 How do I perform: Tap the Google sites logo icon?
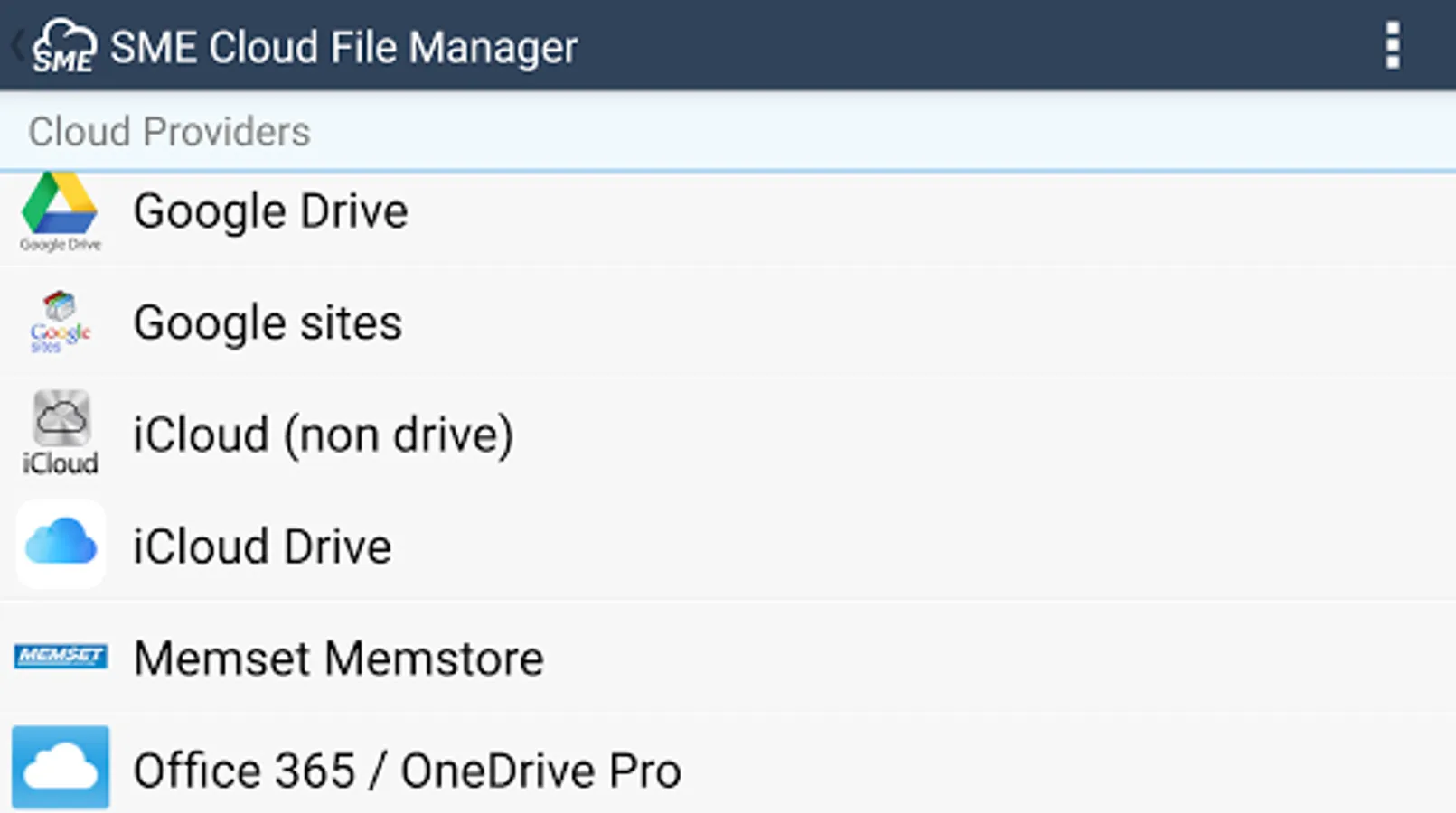pos(60,322)
